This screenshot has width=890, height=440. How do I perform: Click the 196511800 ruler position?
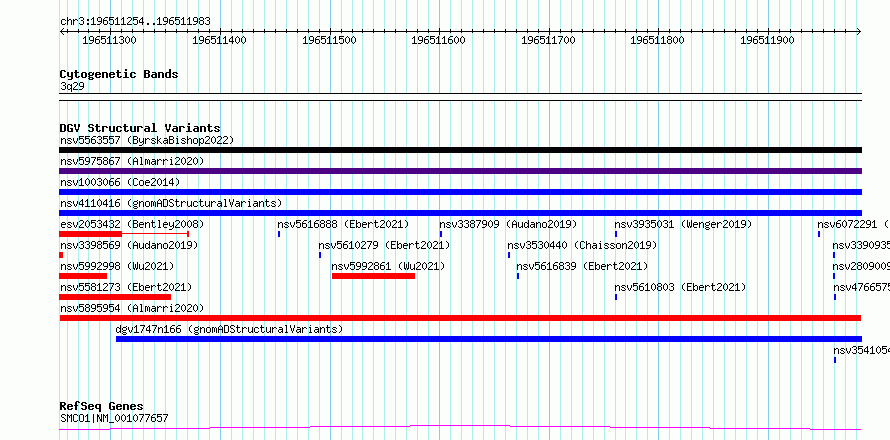pos(658,40)
